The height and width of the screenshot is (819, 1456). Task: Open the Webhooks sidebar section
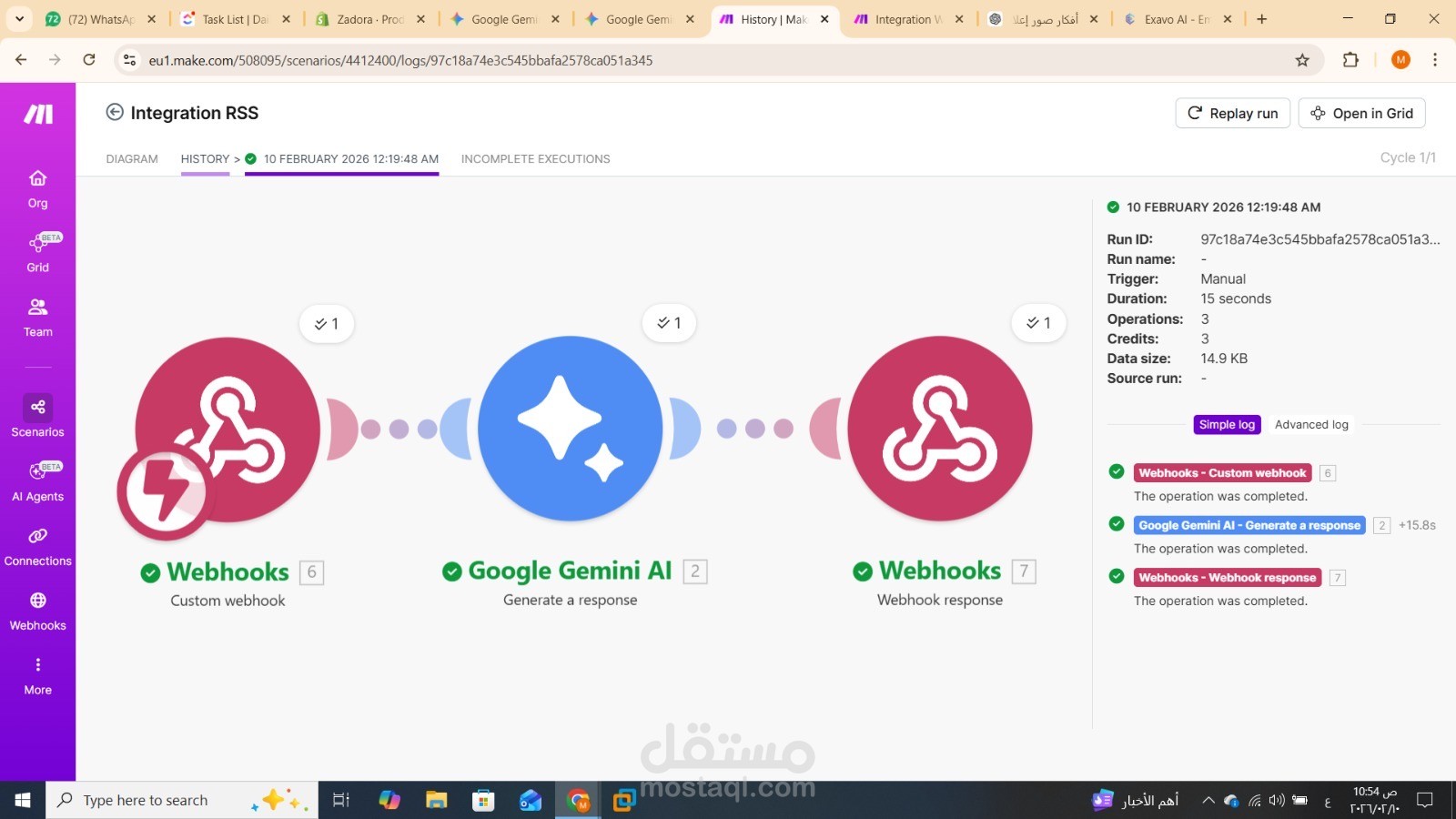(x=37, y=612)
